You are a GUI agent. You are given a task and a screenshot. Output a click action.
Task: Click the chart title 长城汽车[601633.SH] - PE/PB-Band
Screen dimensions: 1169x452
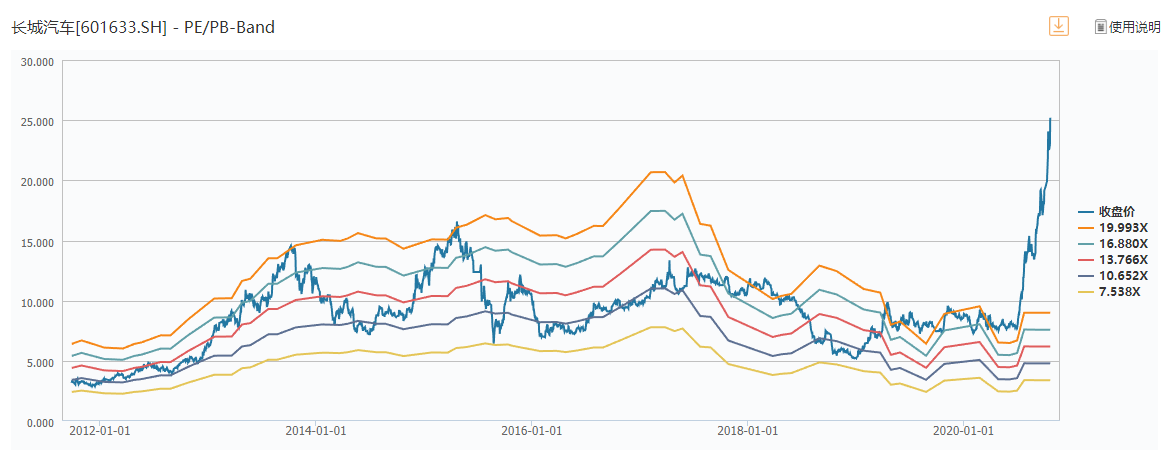tap(142, 28)
